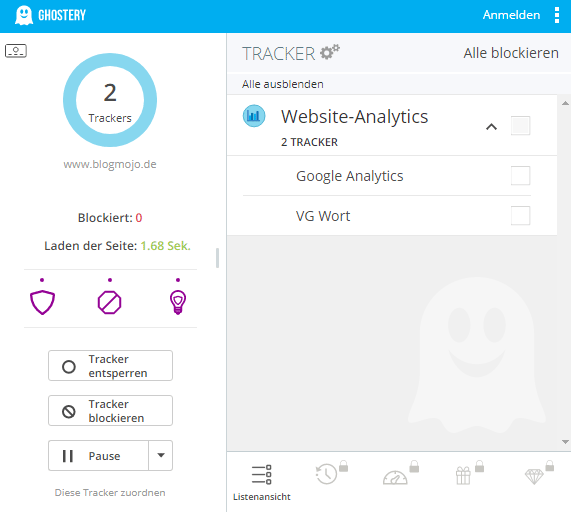Click Anmelden to sign in
The height and width of the screenshot is (513, 571).
coord(511,15)
